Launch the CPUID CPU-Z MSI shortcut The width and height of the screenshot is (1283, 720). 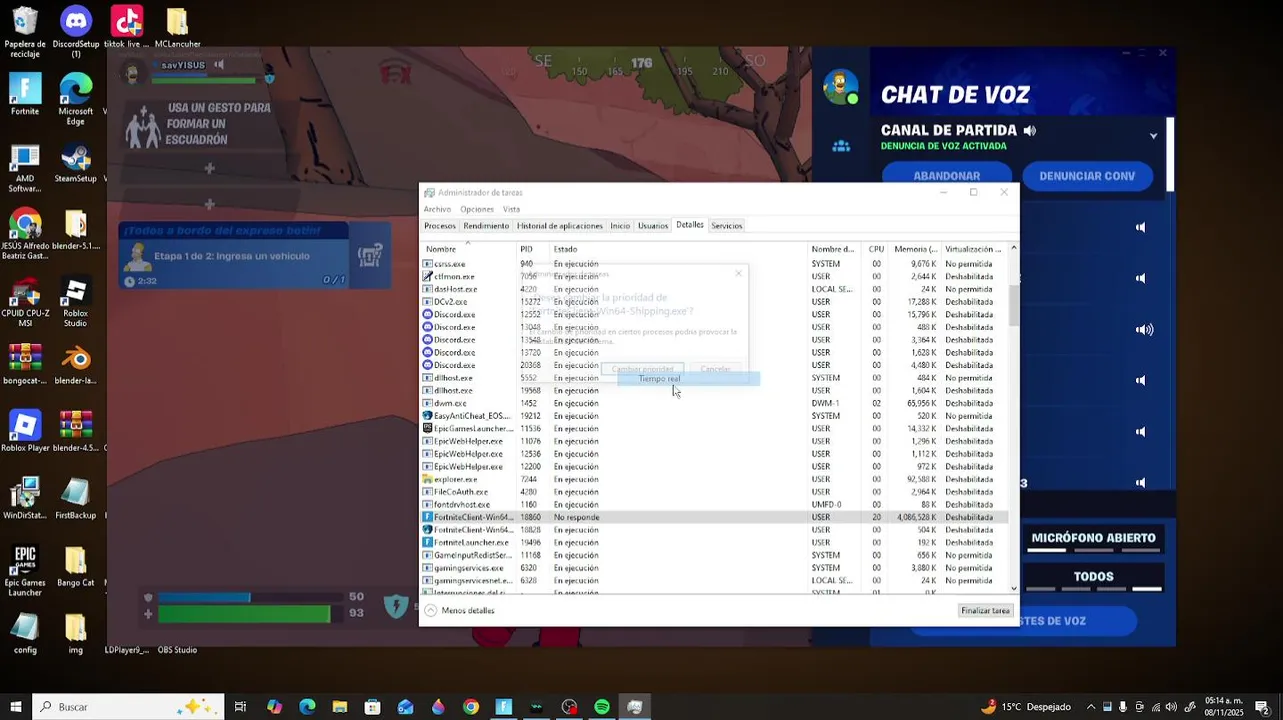[25, 302]
